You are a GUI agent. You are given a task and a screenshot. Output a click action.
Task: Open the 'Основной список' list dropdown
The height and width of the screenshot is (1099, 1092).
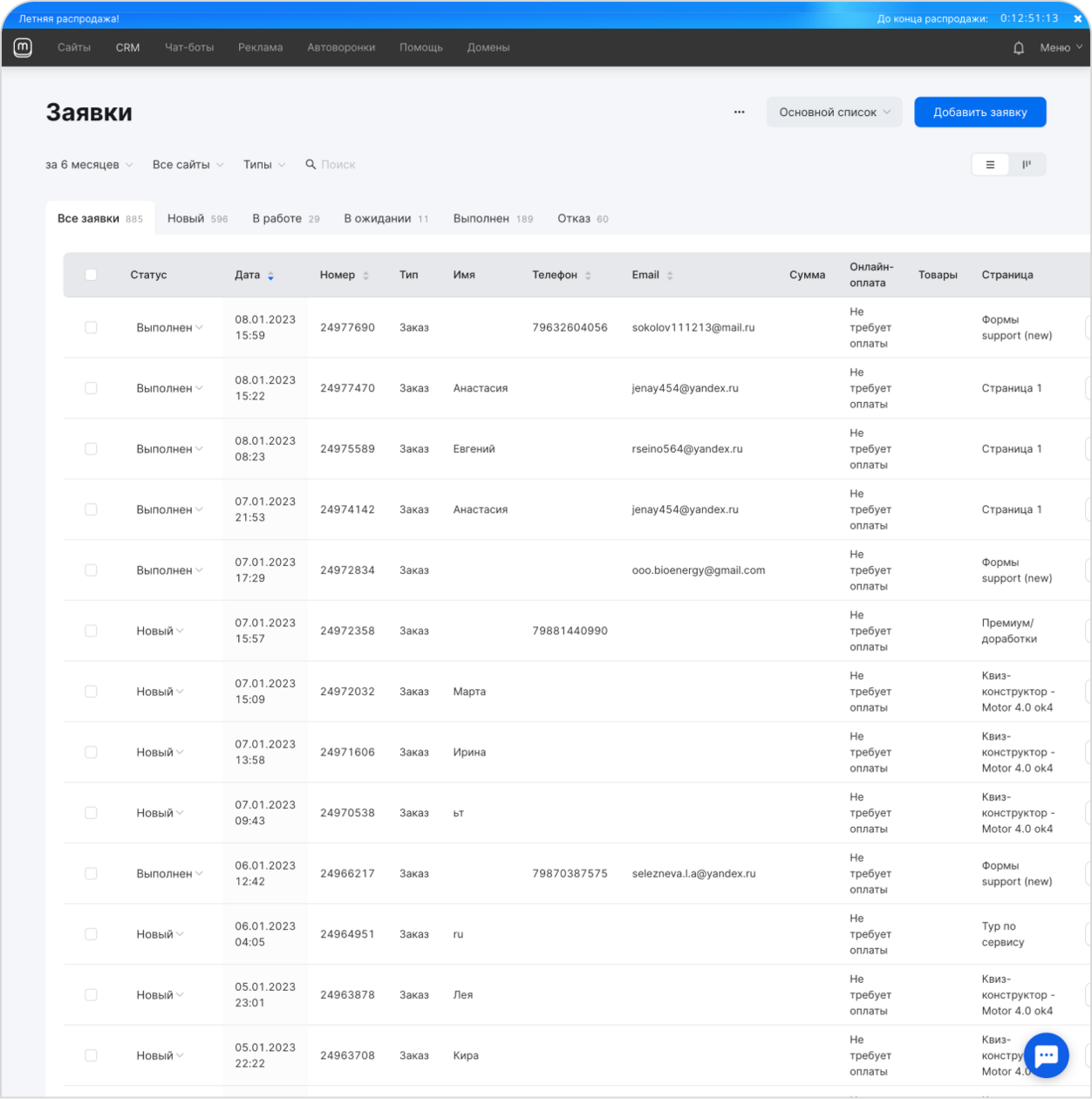pyautogui.click(x=834, y=113)
